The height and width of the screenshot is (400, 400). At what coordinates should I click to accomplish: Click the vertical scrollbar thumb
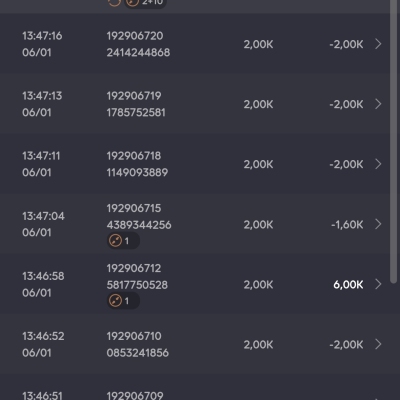[x=394, y=142]
